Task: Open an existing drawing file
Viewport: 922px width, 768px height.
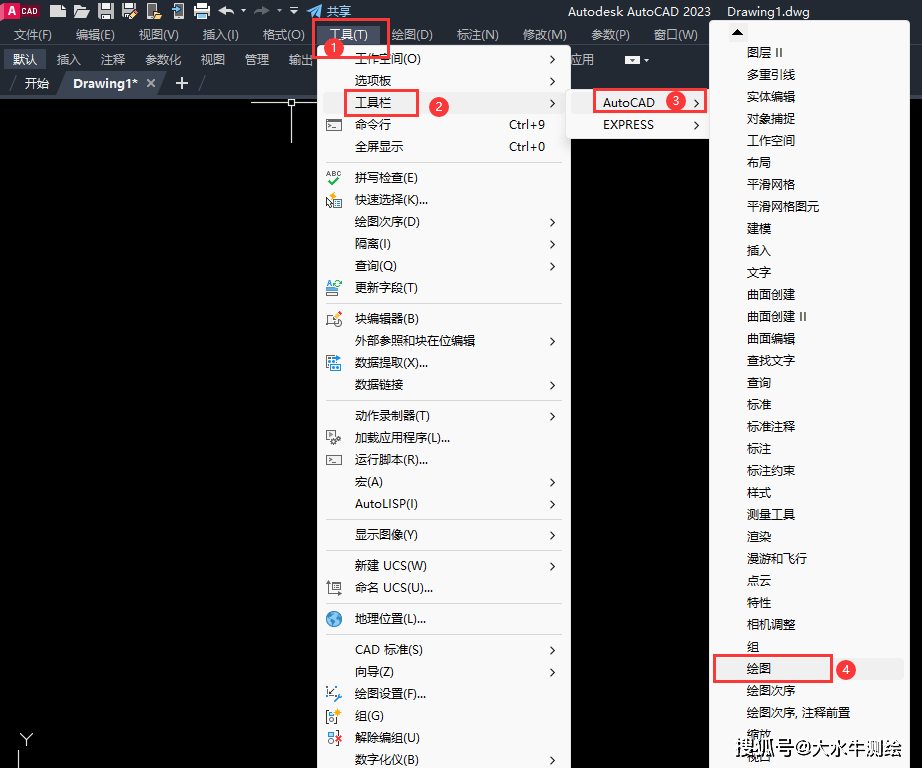Action: (82, 11)
